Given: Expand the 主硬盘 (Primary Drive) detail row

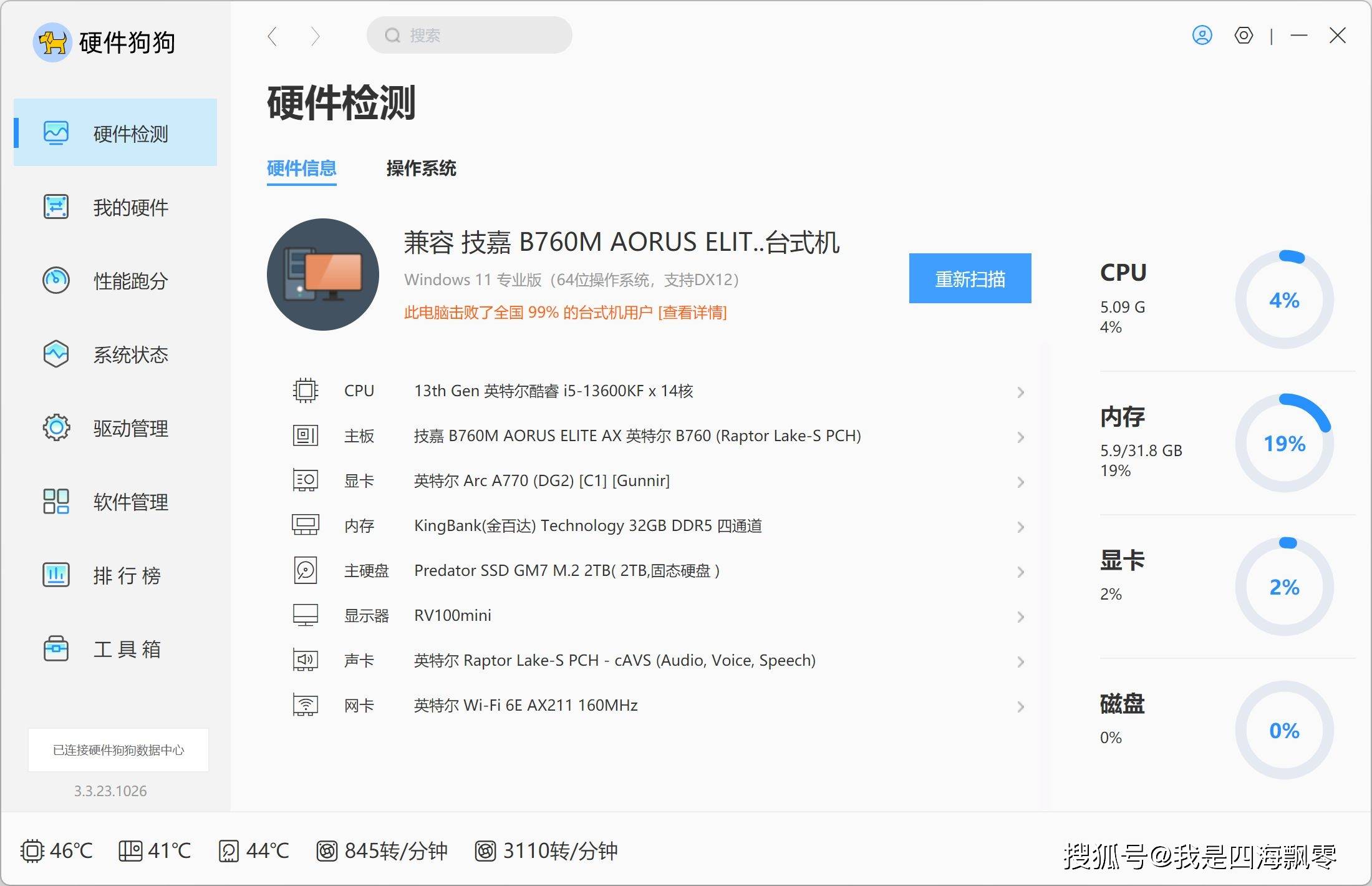Looking at the screenshot, I should (1023, 570).
